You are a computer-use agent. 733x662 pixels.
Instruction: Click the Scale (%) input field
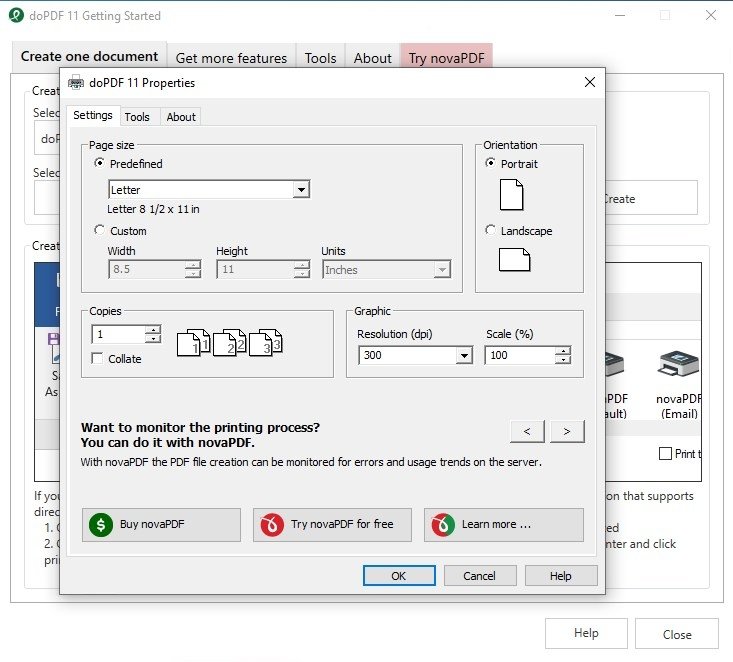click(x=520, y=355)
